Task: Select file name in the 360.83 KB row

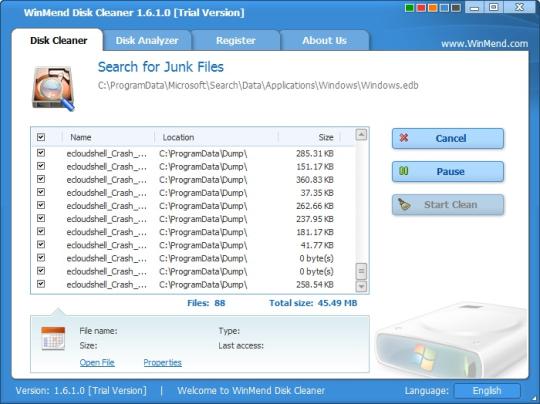Action: [107, 180]
